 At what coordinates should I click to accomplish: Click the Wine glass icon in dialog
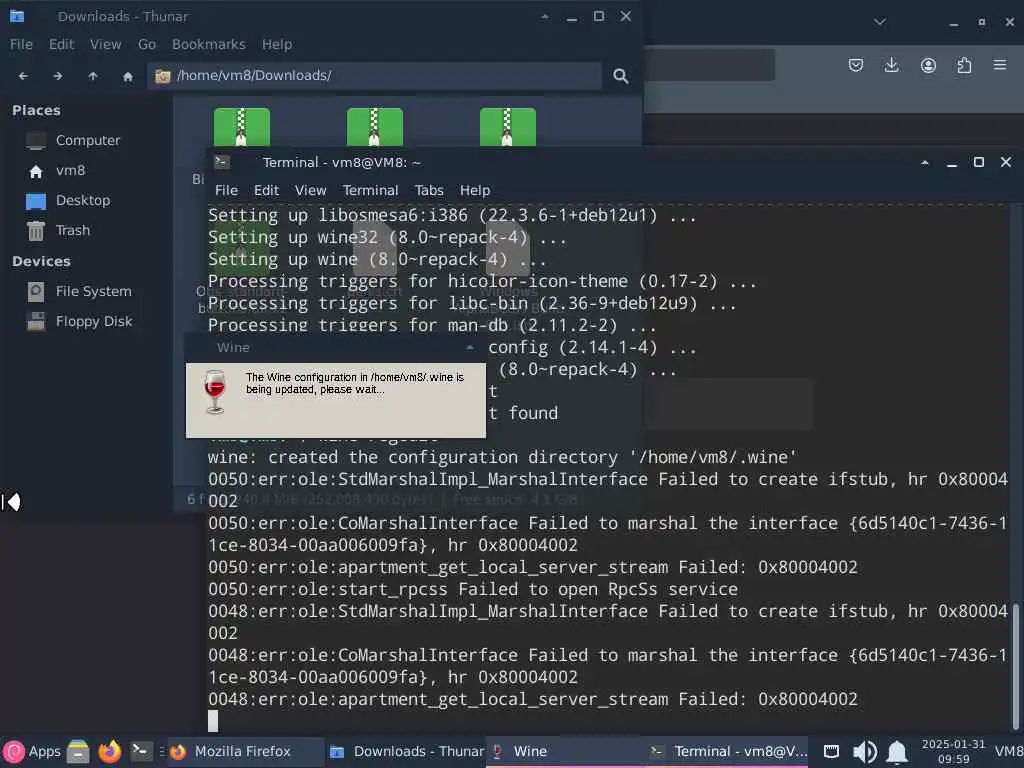[214, 391]
